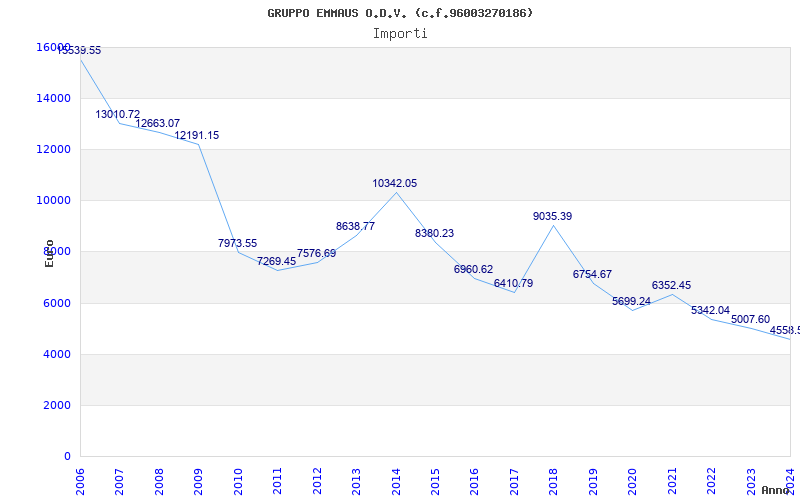Click the y-axis tick 4000
Viewport: 800px width, 500px height.
(x=56, y=354)
